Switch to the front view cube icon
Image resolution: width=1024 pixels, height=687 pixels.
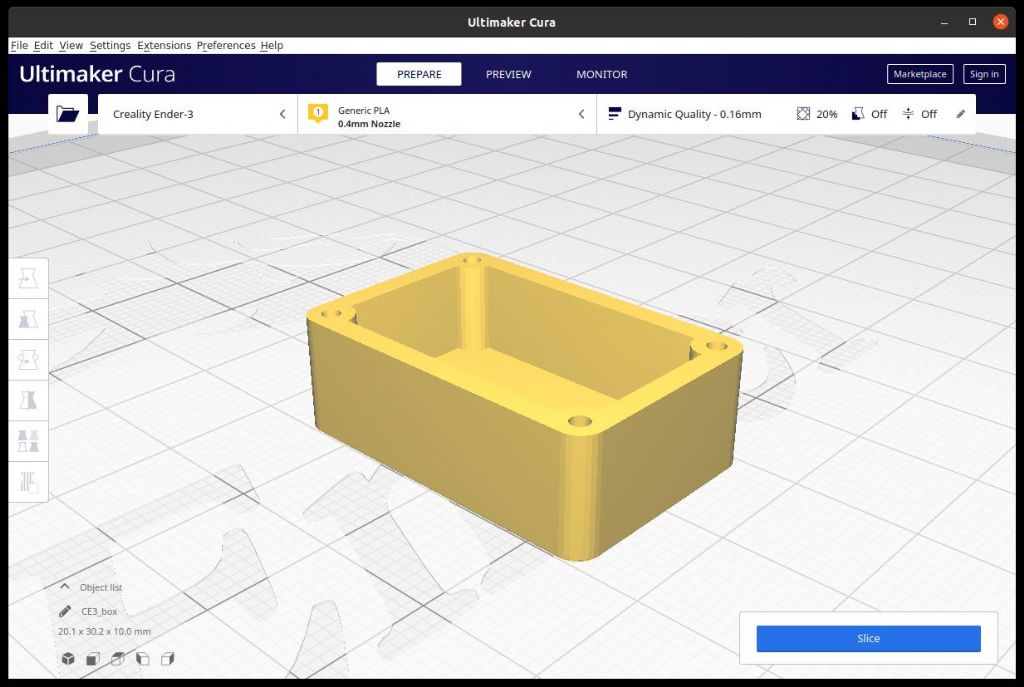tap(93, 658)
